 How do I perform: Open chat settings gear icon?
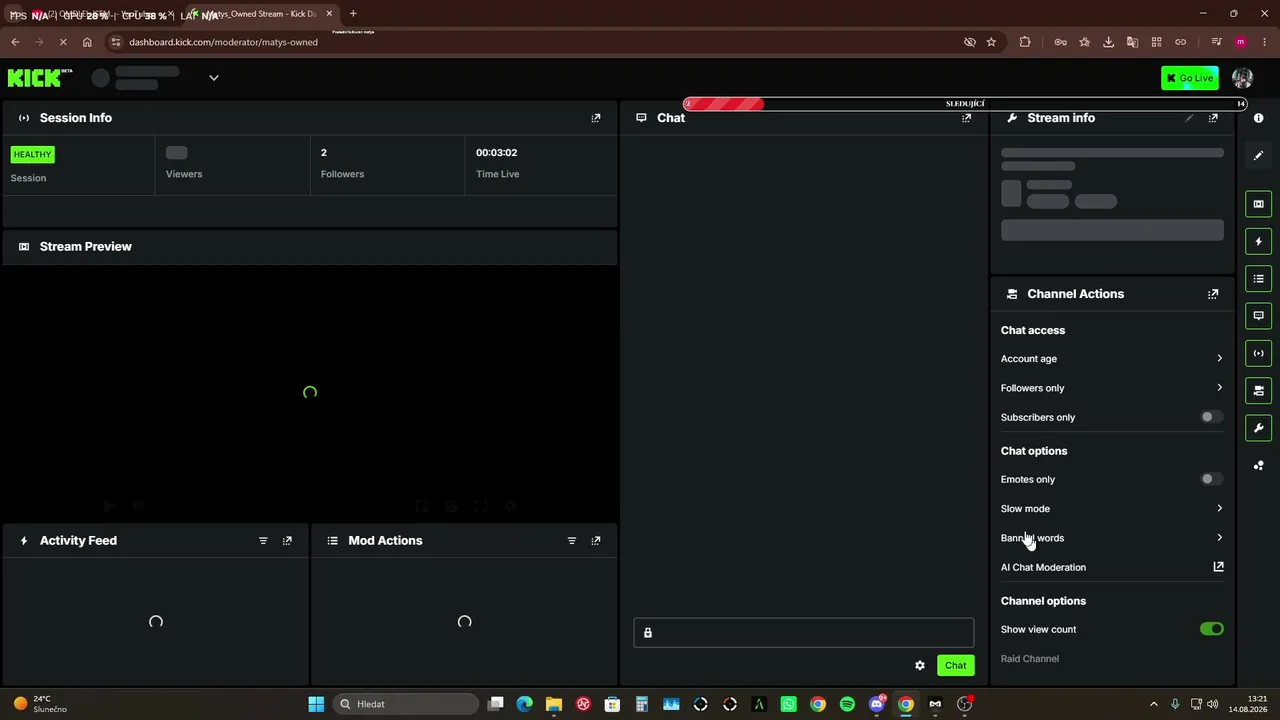pyautogui.click(x=920, y=666)
